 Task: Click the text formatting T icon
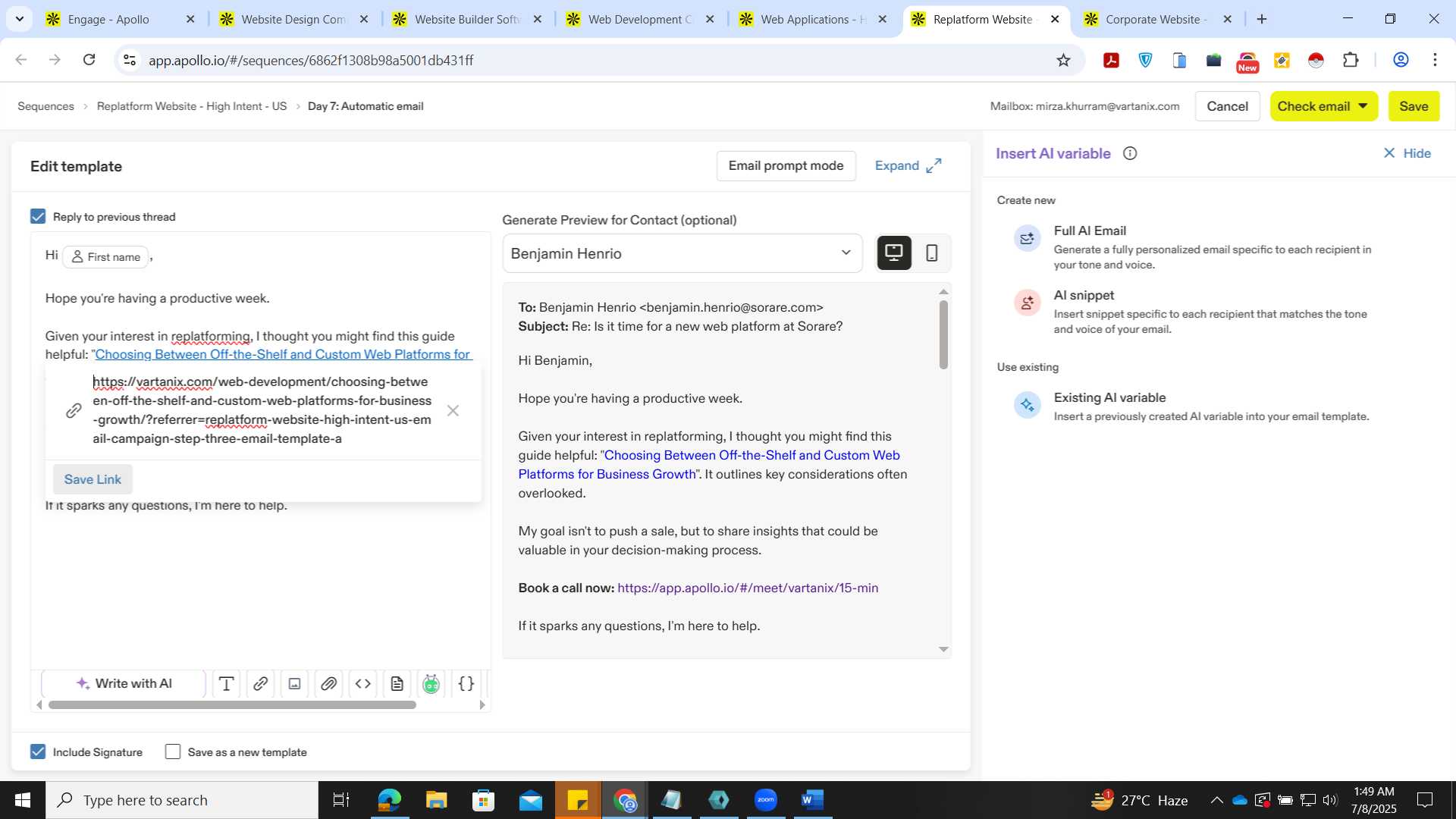[x=226, y=684]
